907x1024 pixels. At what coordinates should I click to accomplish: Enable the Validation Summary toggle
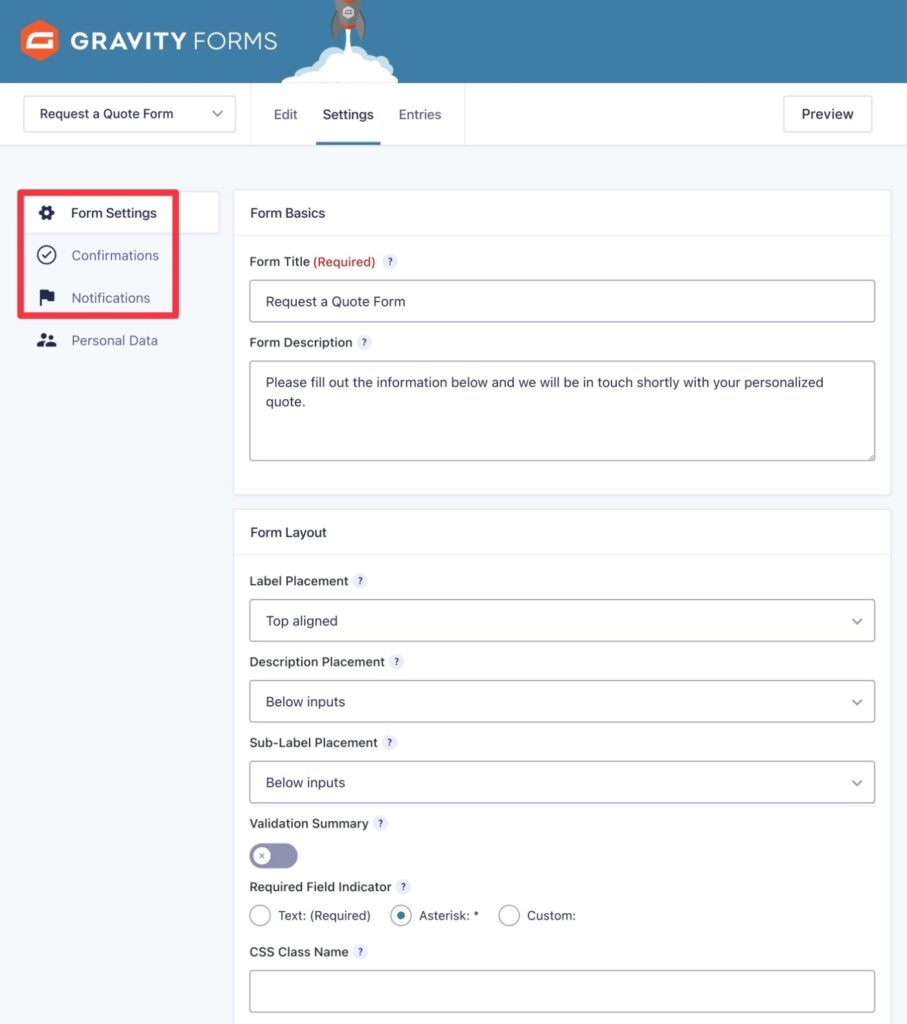coord(272,856)
